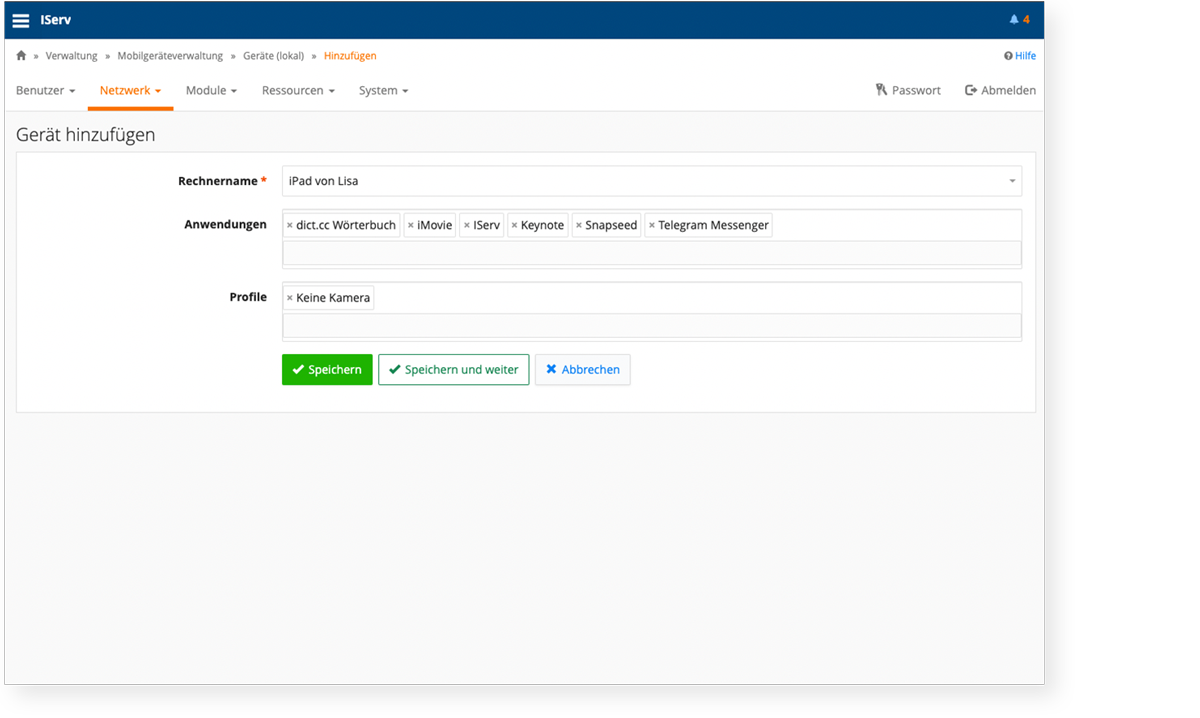This screenshot has height=718, width=1200.
Task: Click Abmelden to log out
Action: coord(1000,90)
